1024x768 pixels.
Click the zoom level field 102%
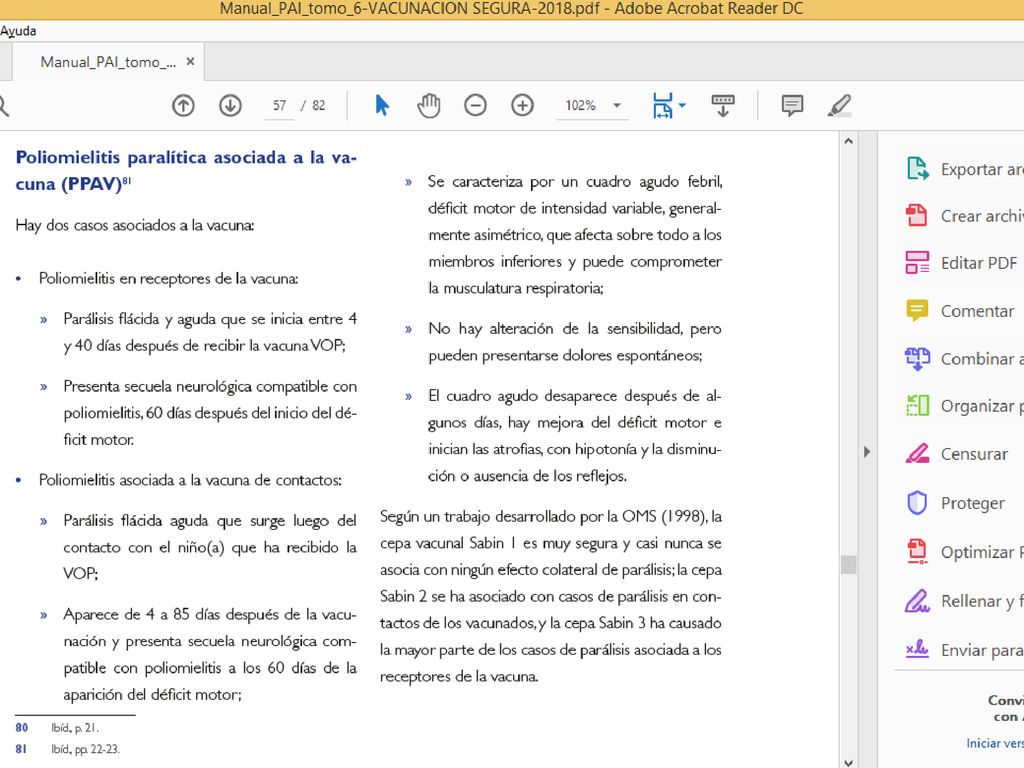[581, 105]
